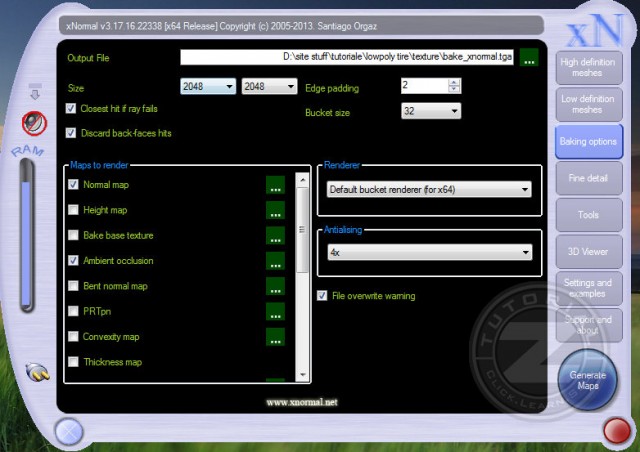Open Normal map options button
The image size is (640, 452).
tap(275, 185)
